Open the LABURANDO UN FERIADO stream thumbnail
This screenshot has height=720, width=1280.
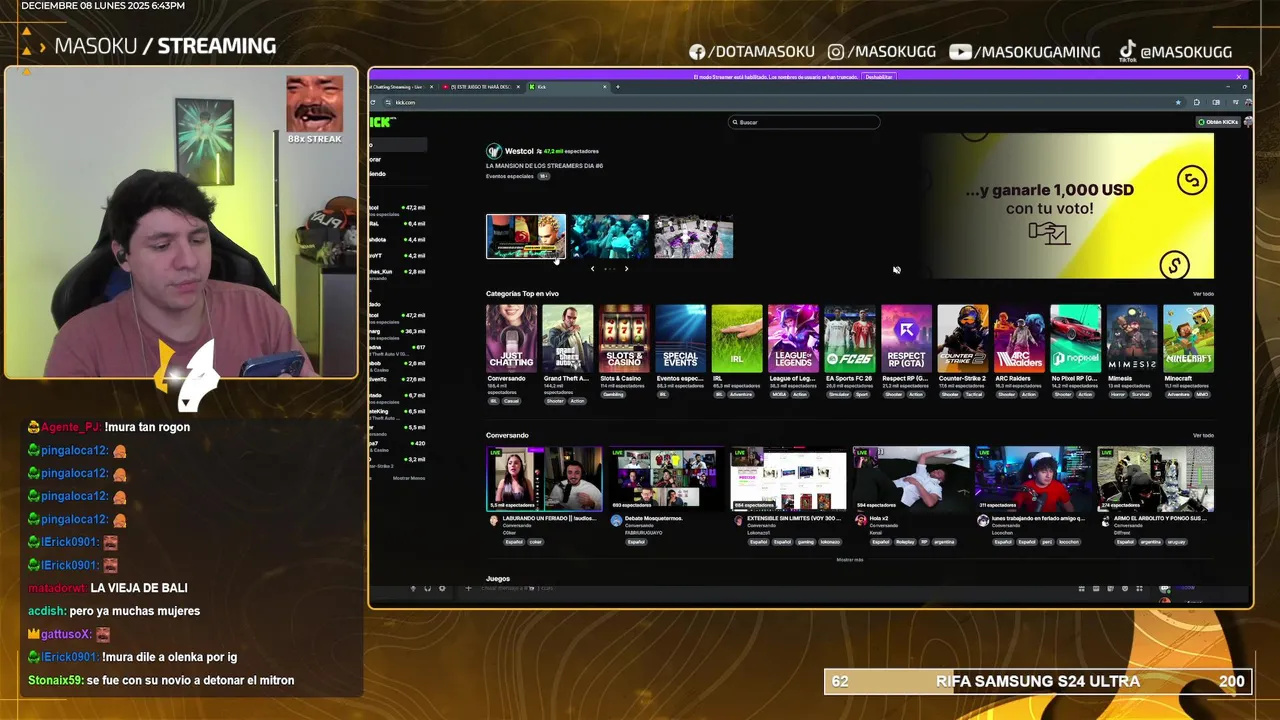[x=545, y=479]
